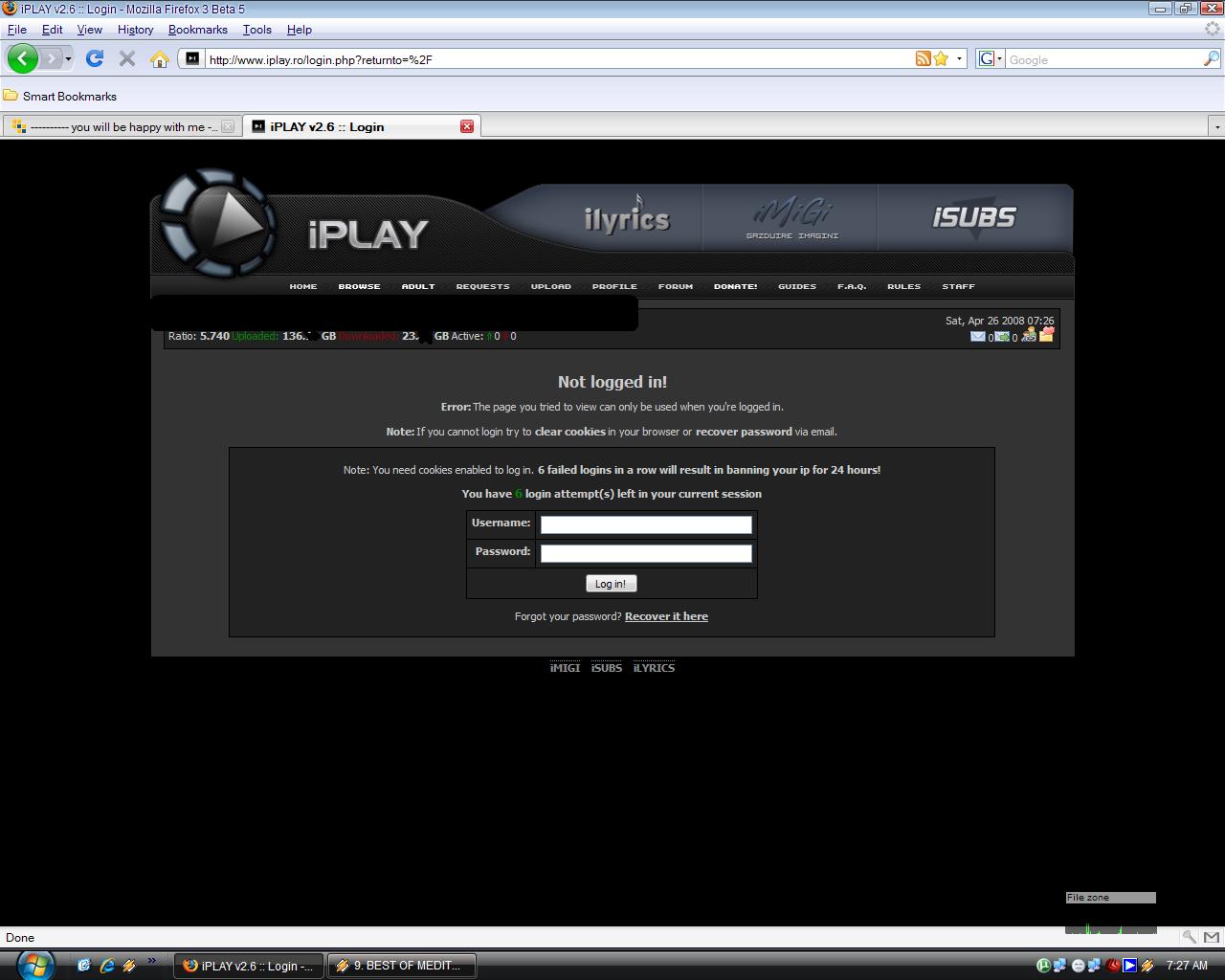Open the Edit menu
Viewport: 1225px width, 980px height.
pos(53,30)
